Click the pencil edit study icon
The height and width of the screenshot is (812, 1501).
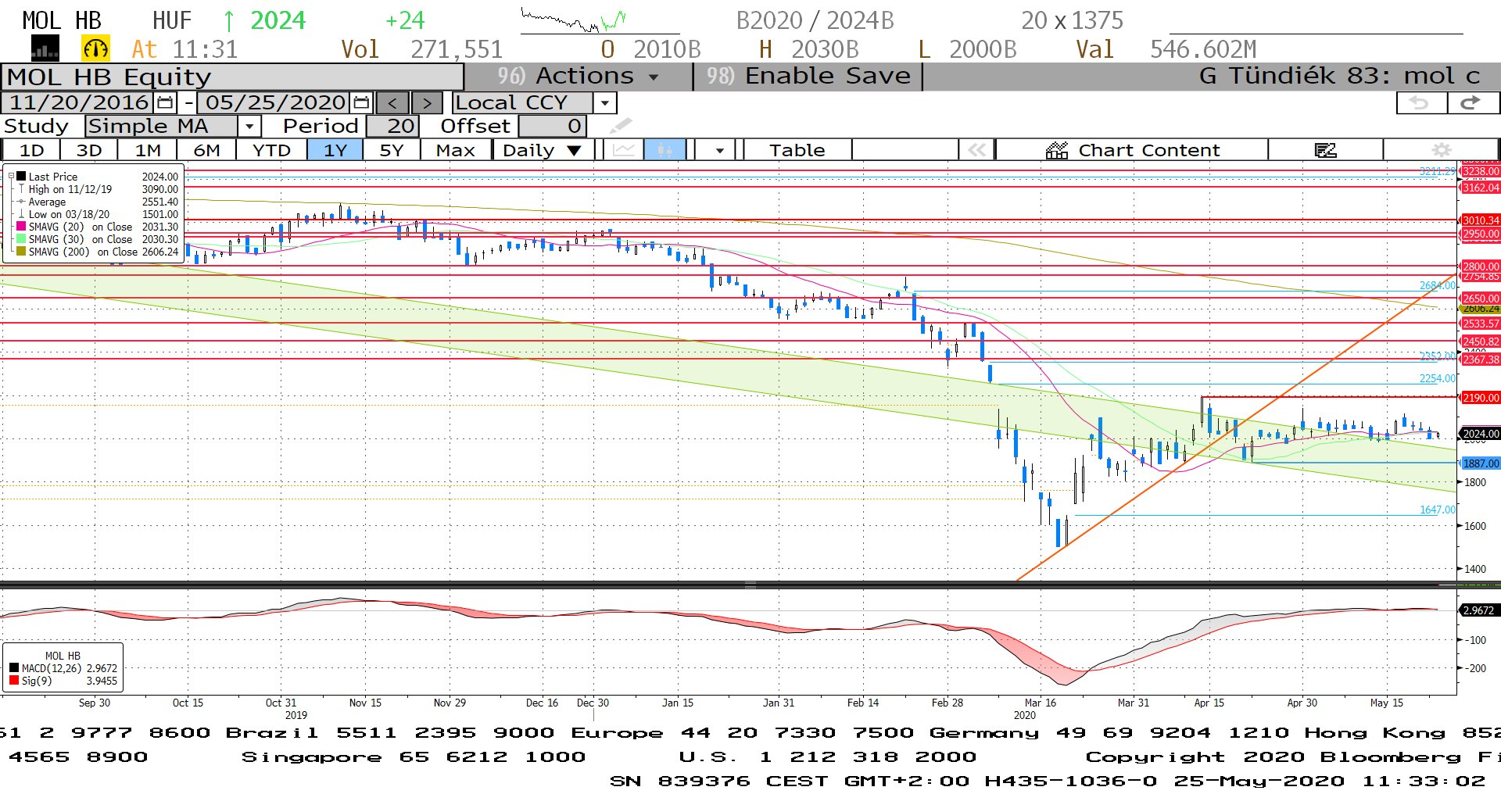pos(621,126)
